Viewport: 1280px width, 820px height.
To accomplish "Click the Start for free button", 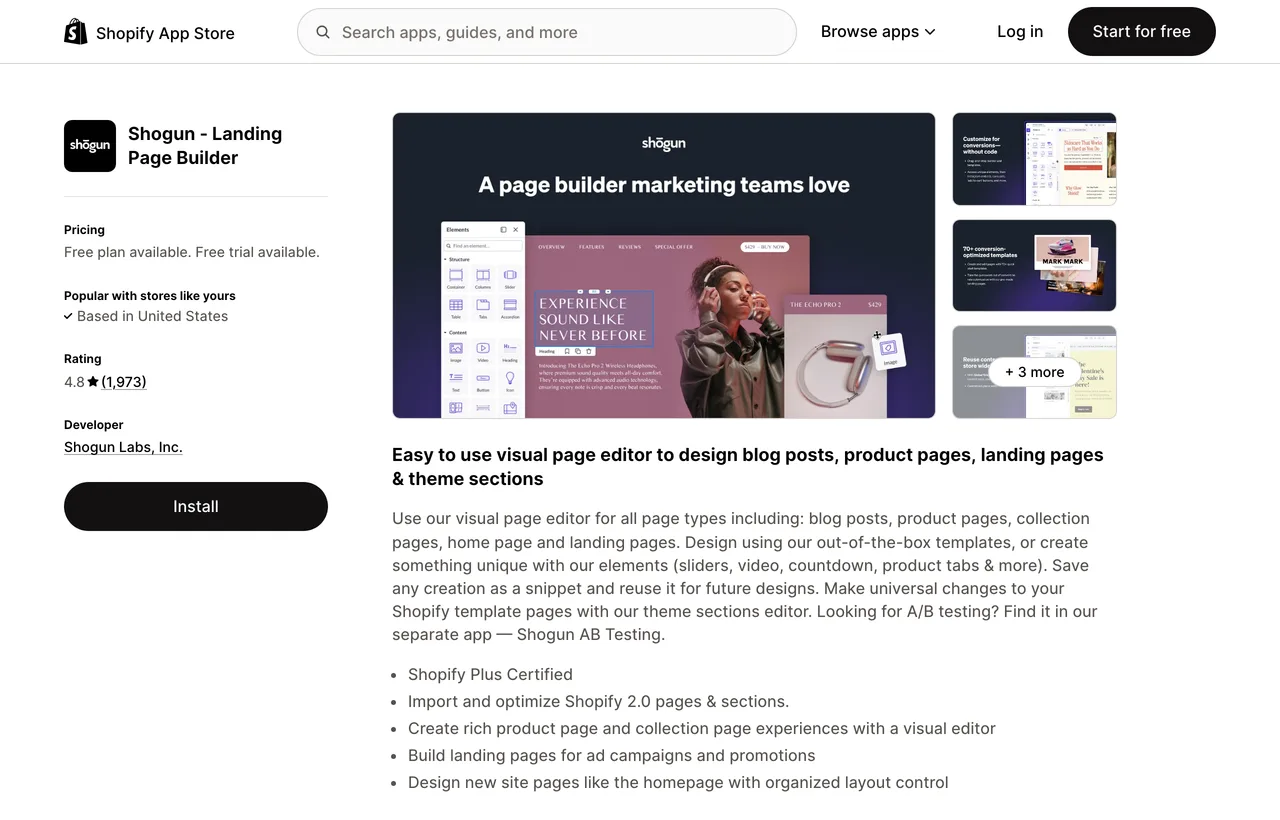I will point(1142,32).
